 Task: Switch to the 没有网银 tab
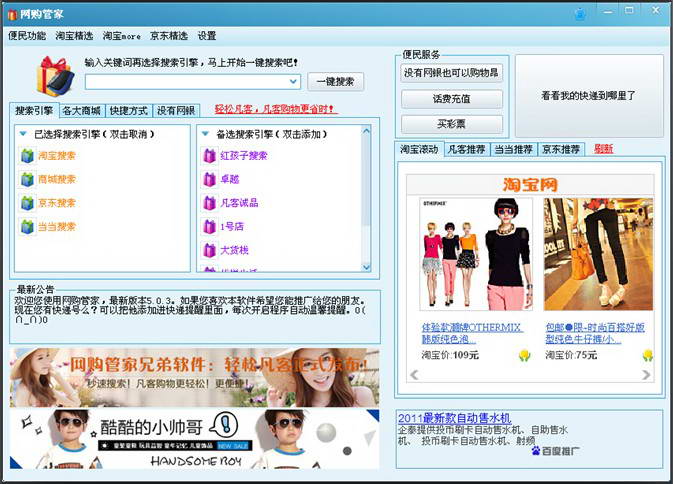coord(176,111)
